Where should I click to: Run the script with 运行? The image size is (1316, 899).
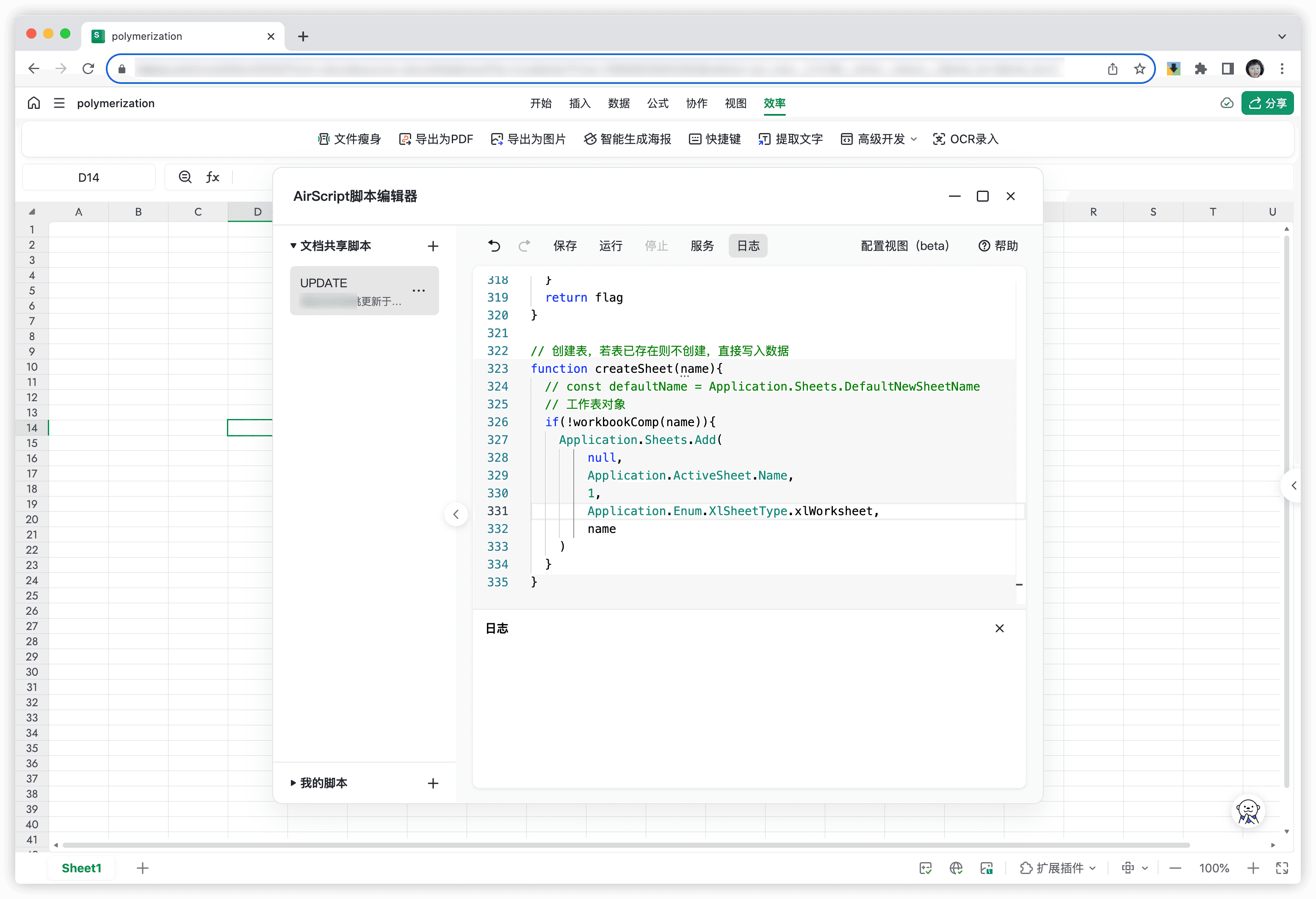(x=611, y=245)
